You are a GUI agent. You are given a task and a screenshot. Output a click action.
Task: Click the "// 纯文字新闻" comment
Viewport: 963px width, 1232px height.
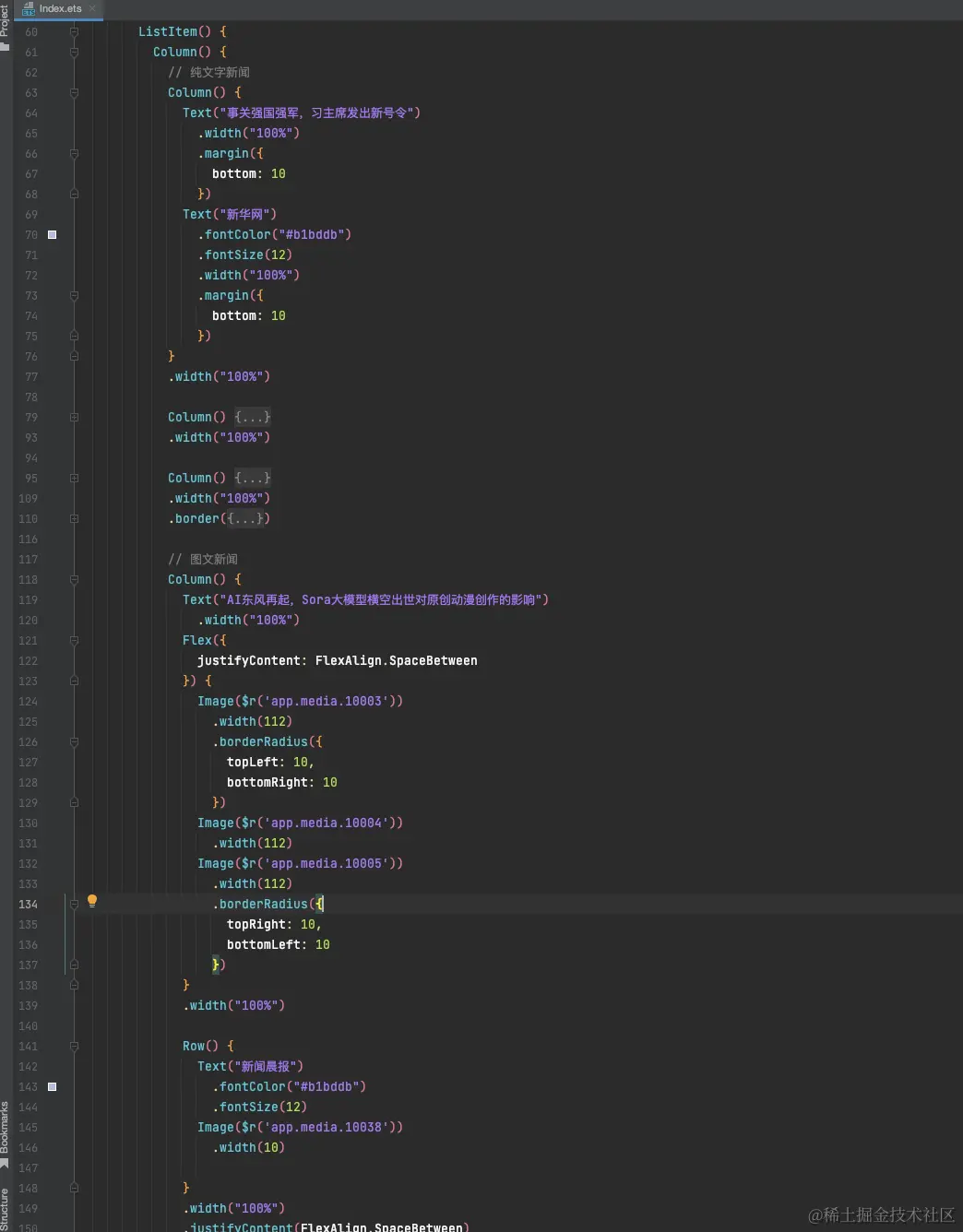(208, 72)
